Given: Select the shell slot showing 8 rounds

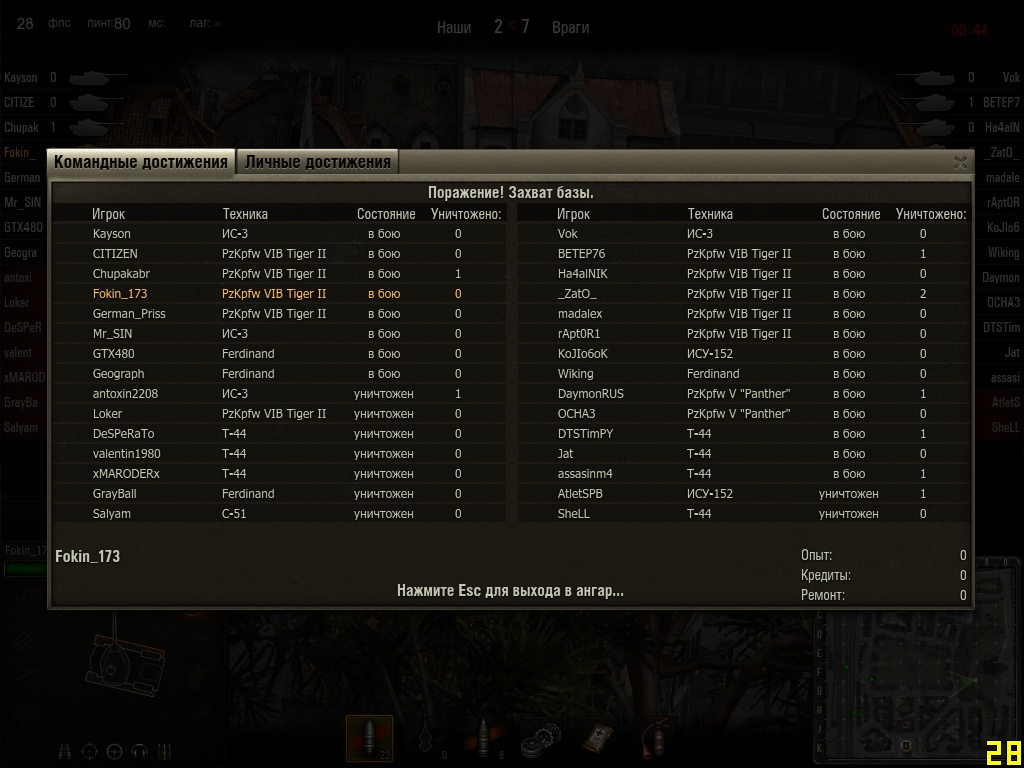Looking at the screenshot, I should (x=484, y=738).
